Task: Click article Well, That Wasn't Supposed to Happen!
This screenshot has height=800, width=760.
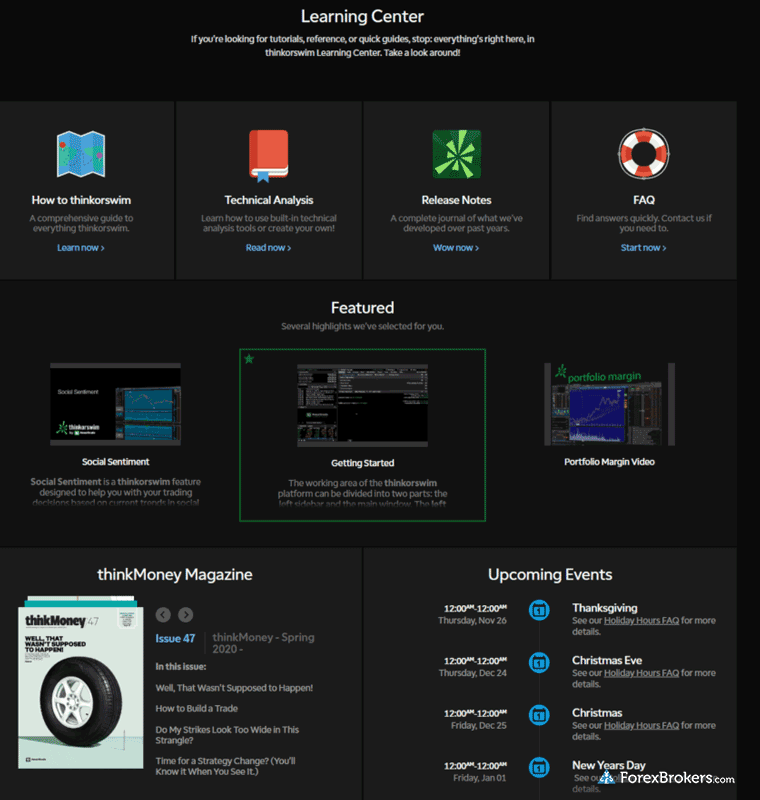Action: pos(234,688)
